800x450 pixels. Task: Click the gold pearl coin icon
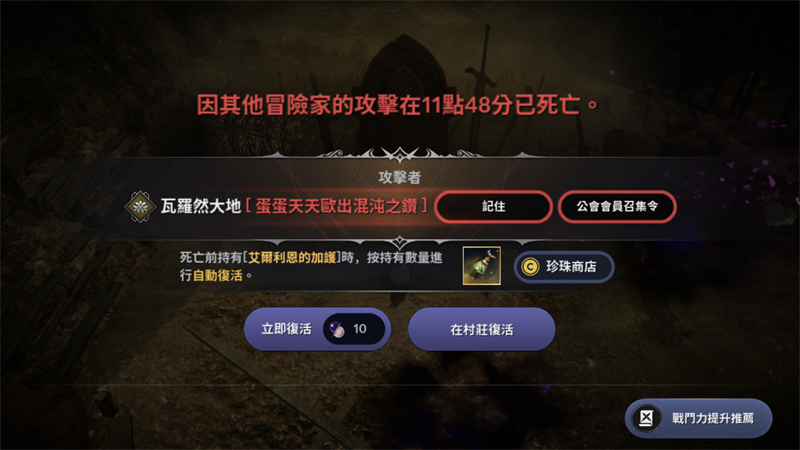[530, 266]
